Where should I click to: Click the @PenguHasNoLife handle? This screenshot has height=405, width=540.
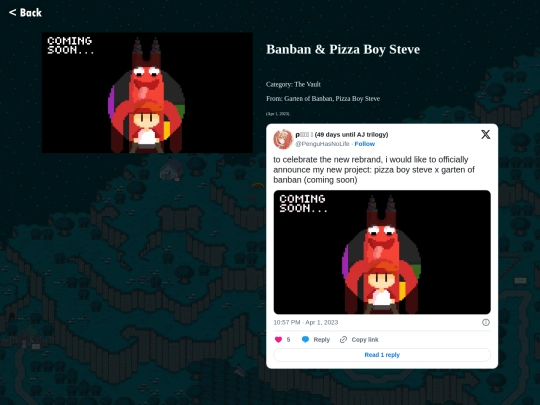[x=322, y=144]
